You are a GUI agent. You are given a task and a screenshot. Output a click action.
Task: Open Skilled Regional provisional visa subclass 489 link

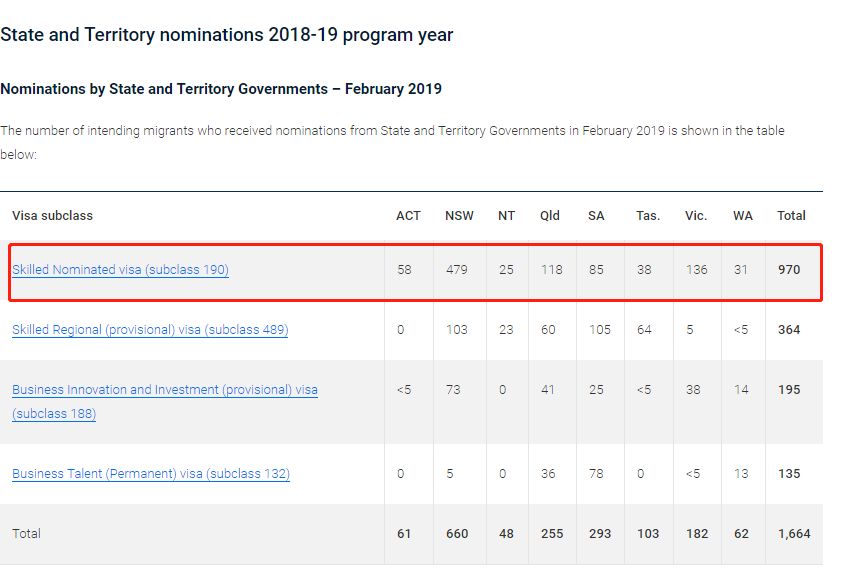tap(150, 330)
